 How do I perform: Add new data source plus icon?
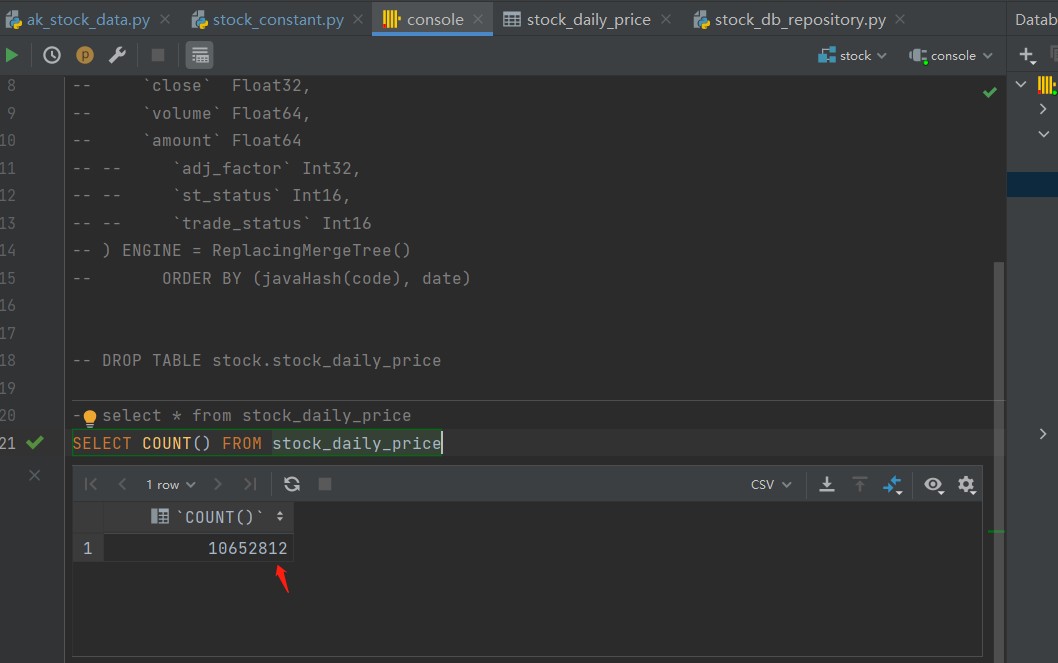click(1027, 55)
